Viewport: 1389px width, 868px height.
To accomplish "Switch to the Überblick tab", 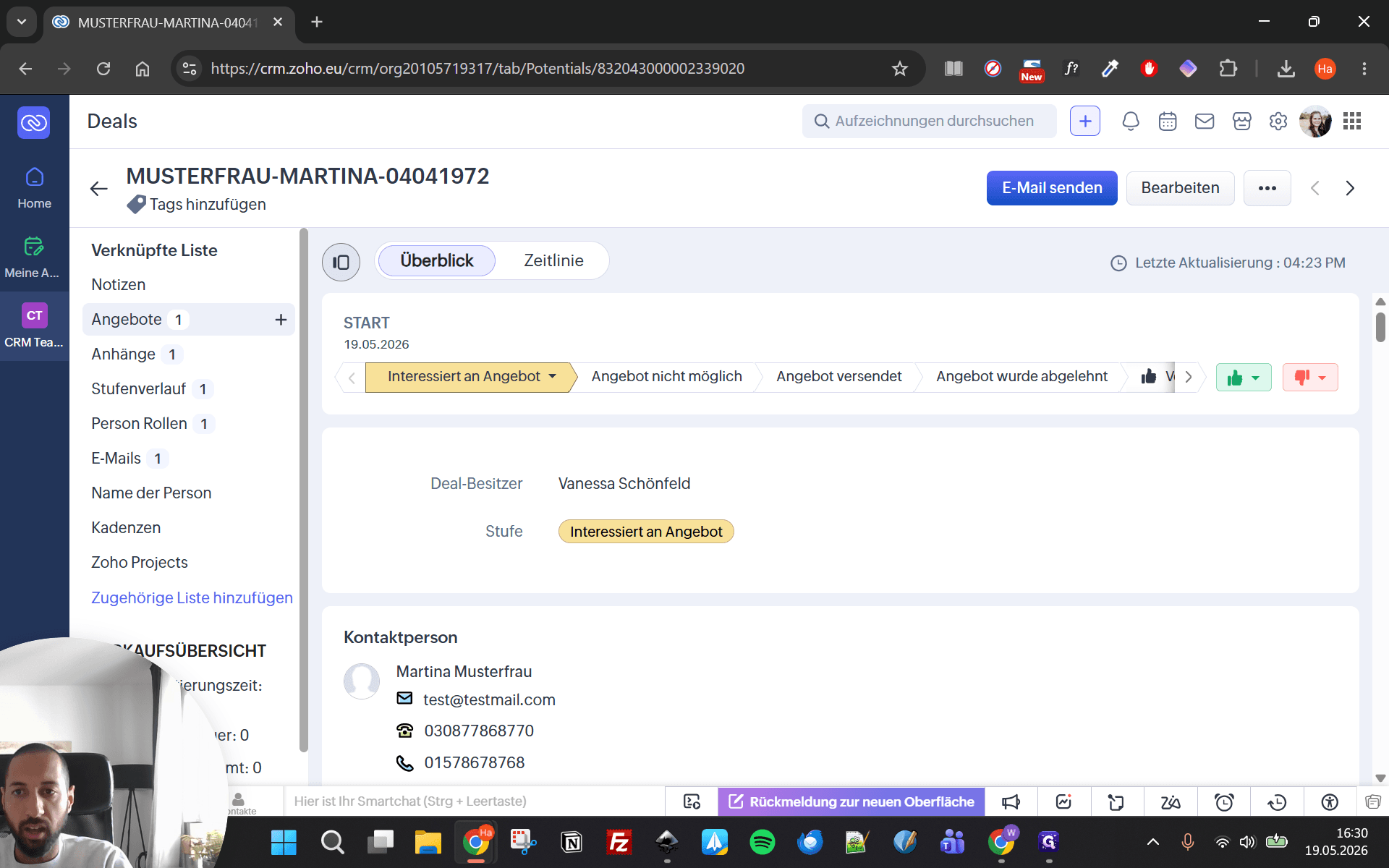I will click(437, 260).
